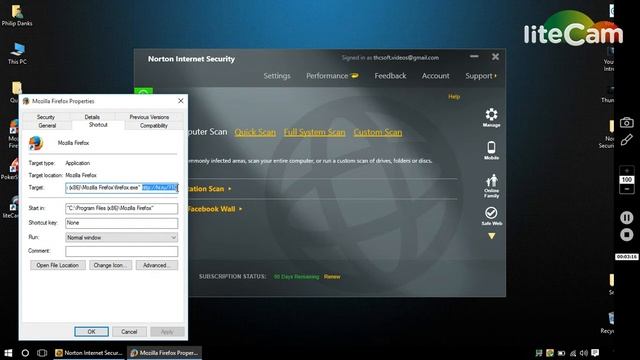The height and width of the screenshot is (360, 640).
Task: Open volume control in system tray
Action: (584, 353)
